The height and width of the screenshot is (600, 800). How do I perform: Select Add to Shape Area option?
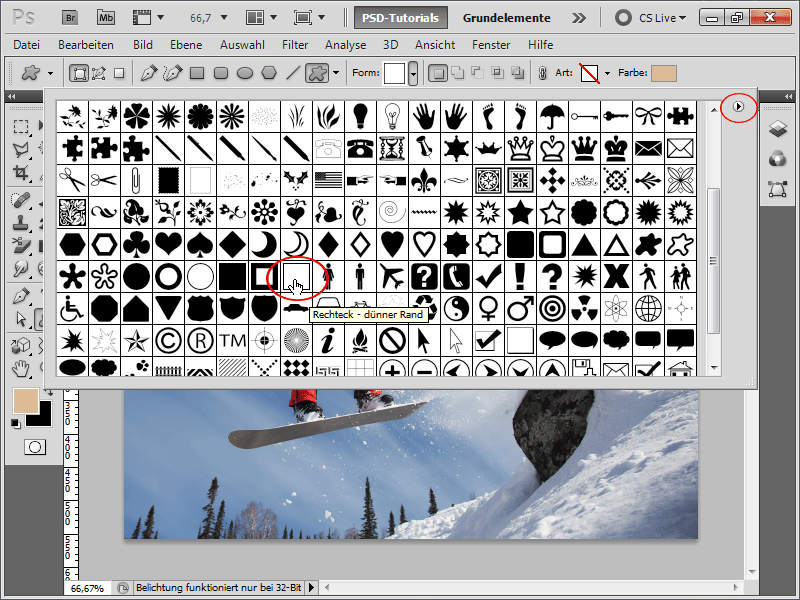(458, 73)
